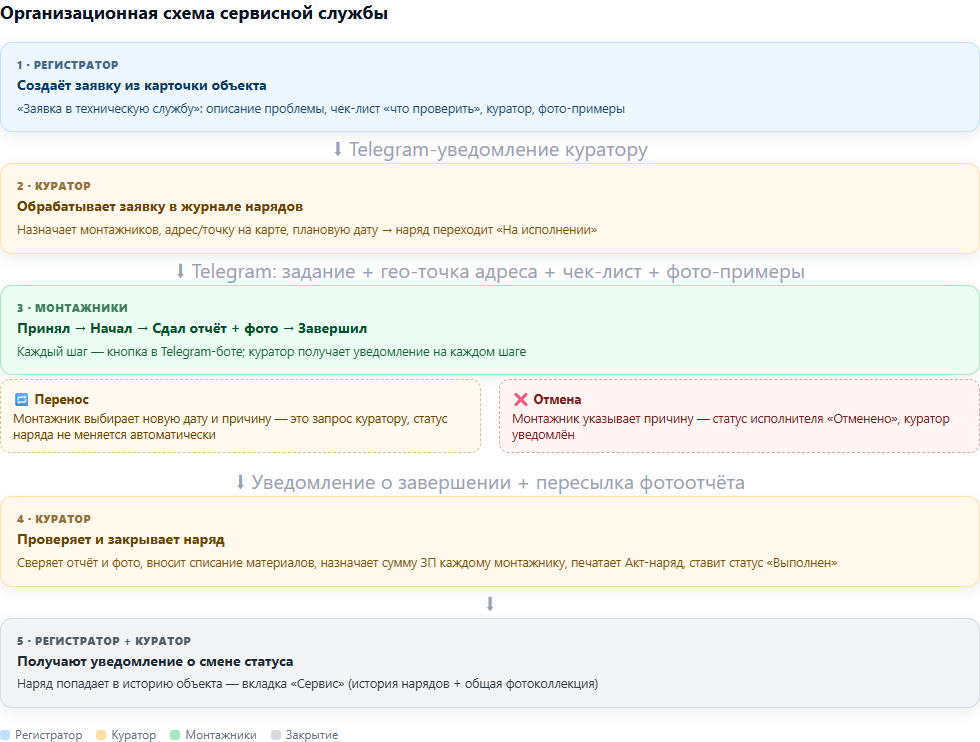Click the blue Перенос repeat icon
The image size is (980, 742).
click(x=21, y=399)
